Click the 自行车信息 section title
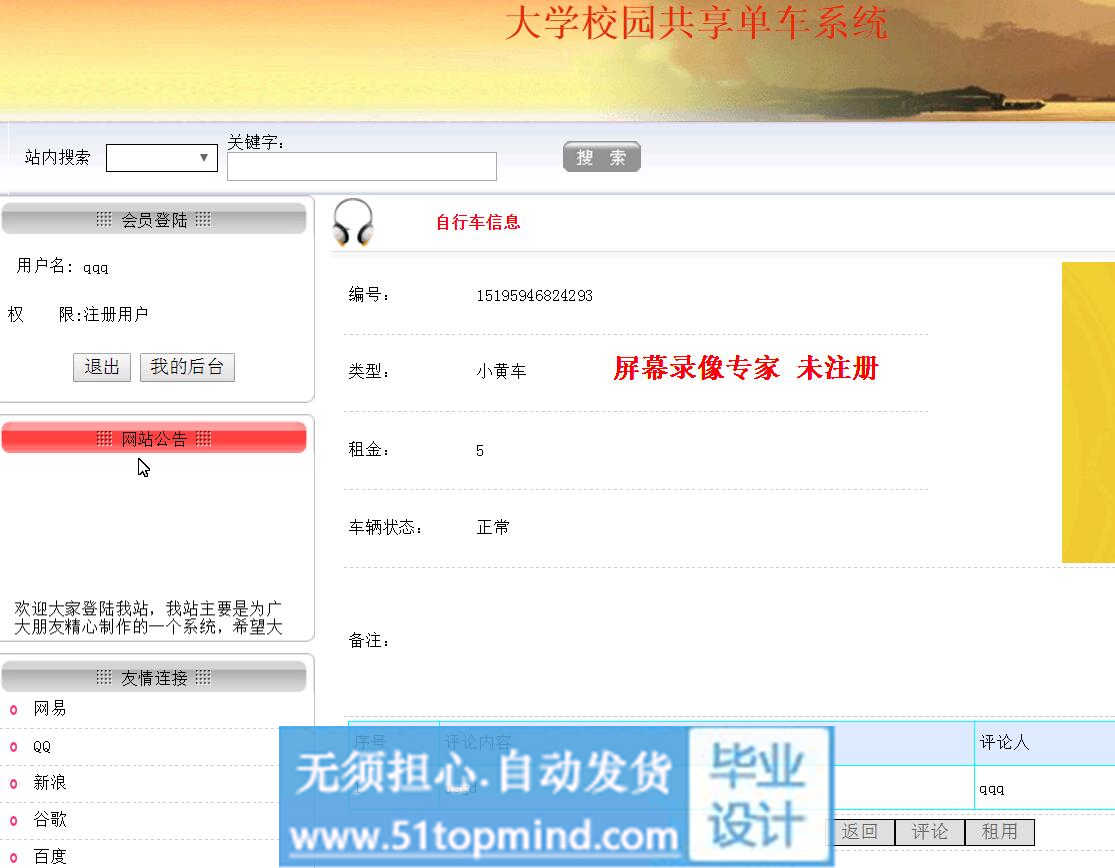The image size is (1115, 868). point(478,223)
